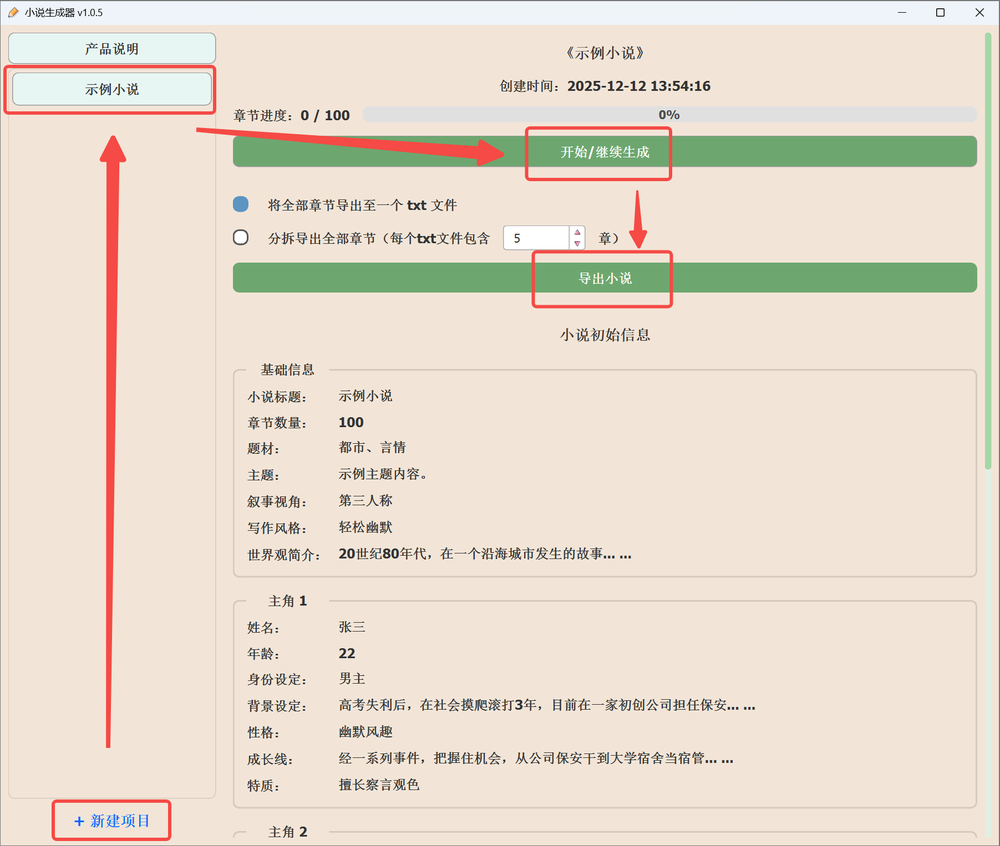Click the truncated 世界观简介 text

coord(485,554)
